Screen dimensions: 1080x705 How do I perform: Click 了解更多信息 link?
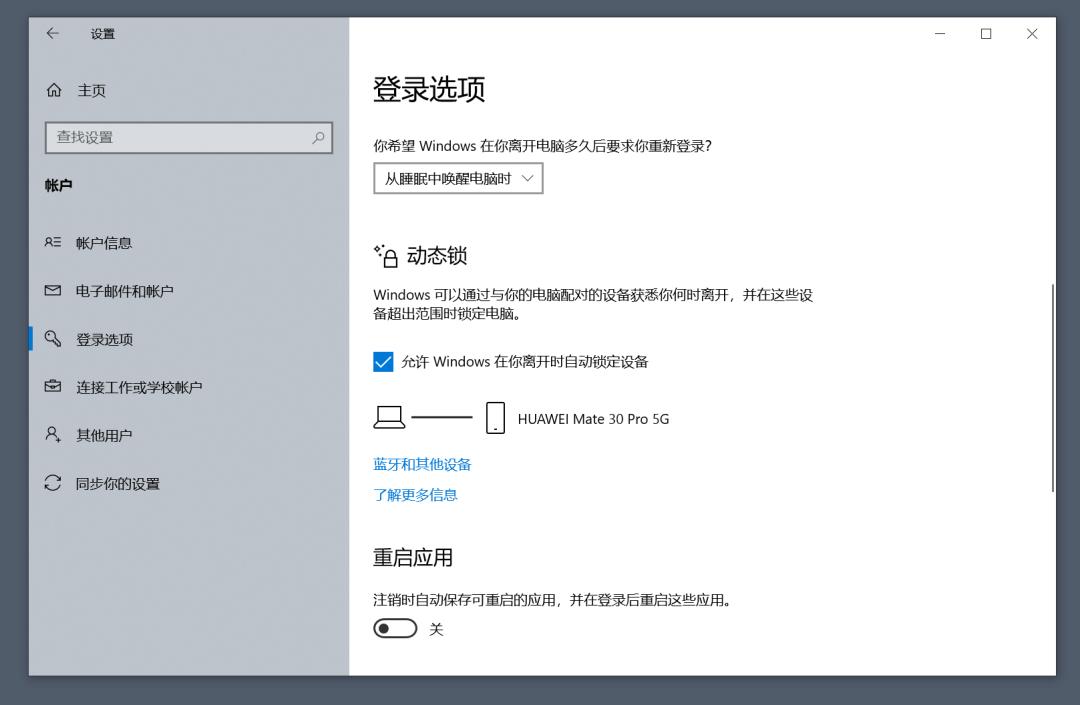pyautogui.click(x=415, y=494)
